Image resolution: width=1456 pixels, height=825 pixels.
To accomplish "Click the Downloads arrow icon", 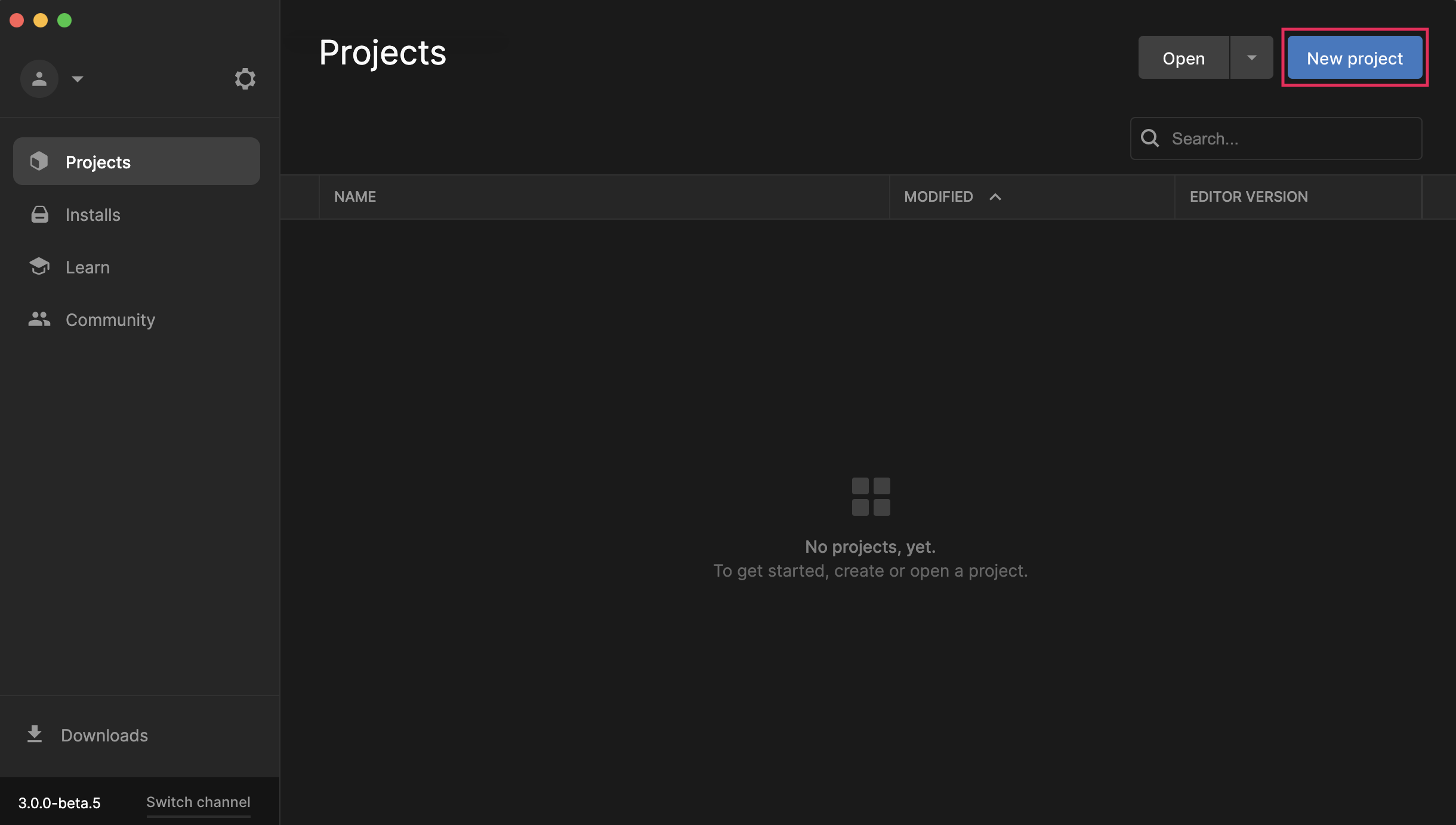I will [x=35, y=734].
